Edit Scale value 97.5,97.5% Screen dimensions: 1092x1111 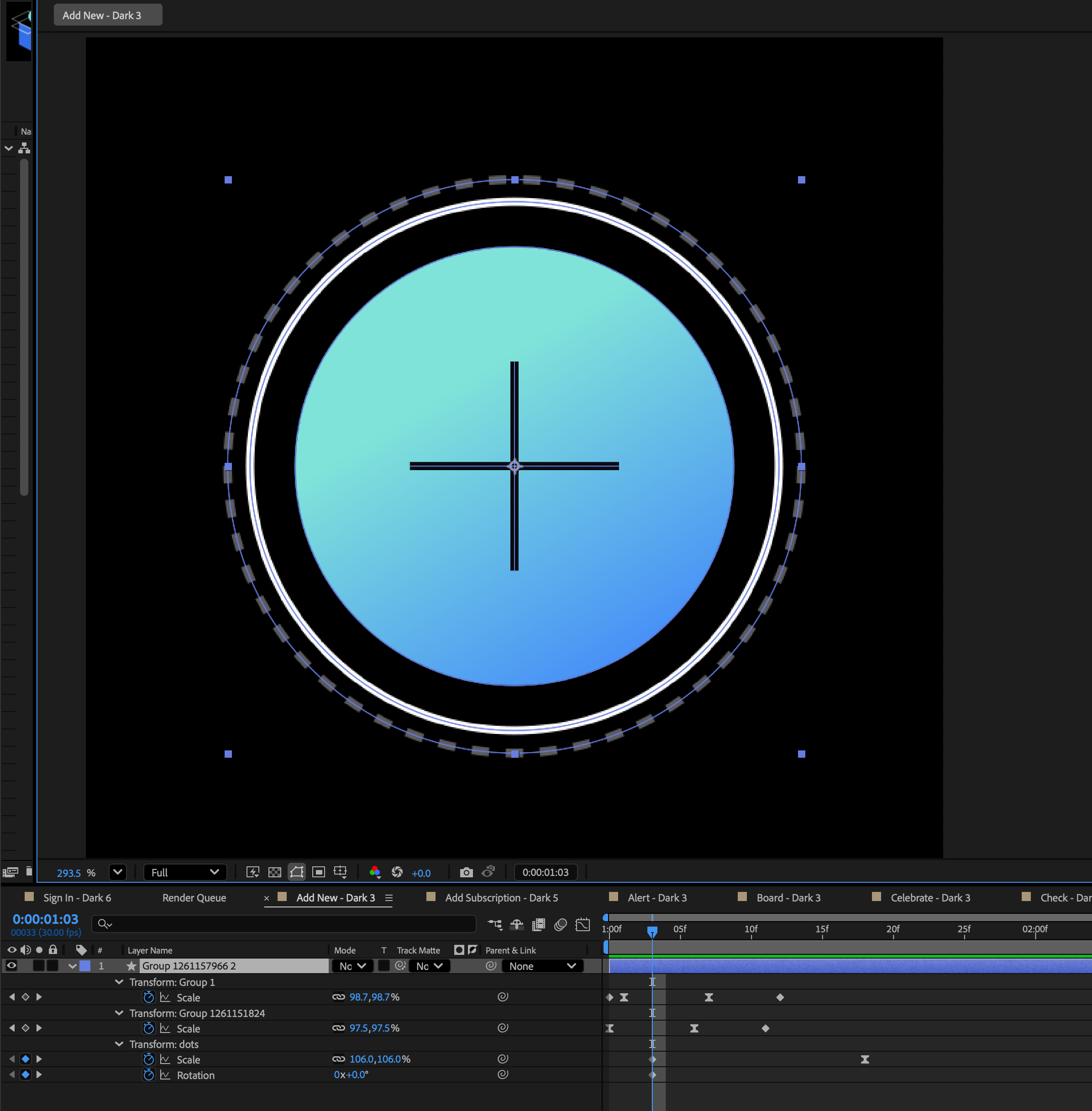(374, 1028)
